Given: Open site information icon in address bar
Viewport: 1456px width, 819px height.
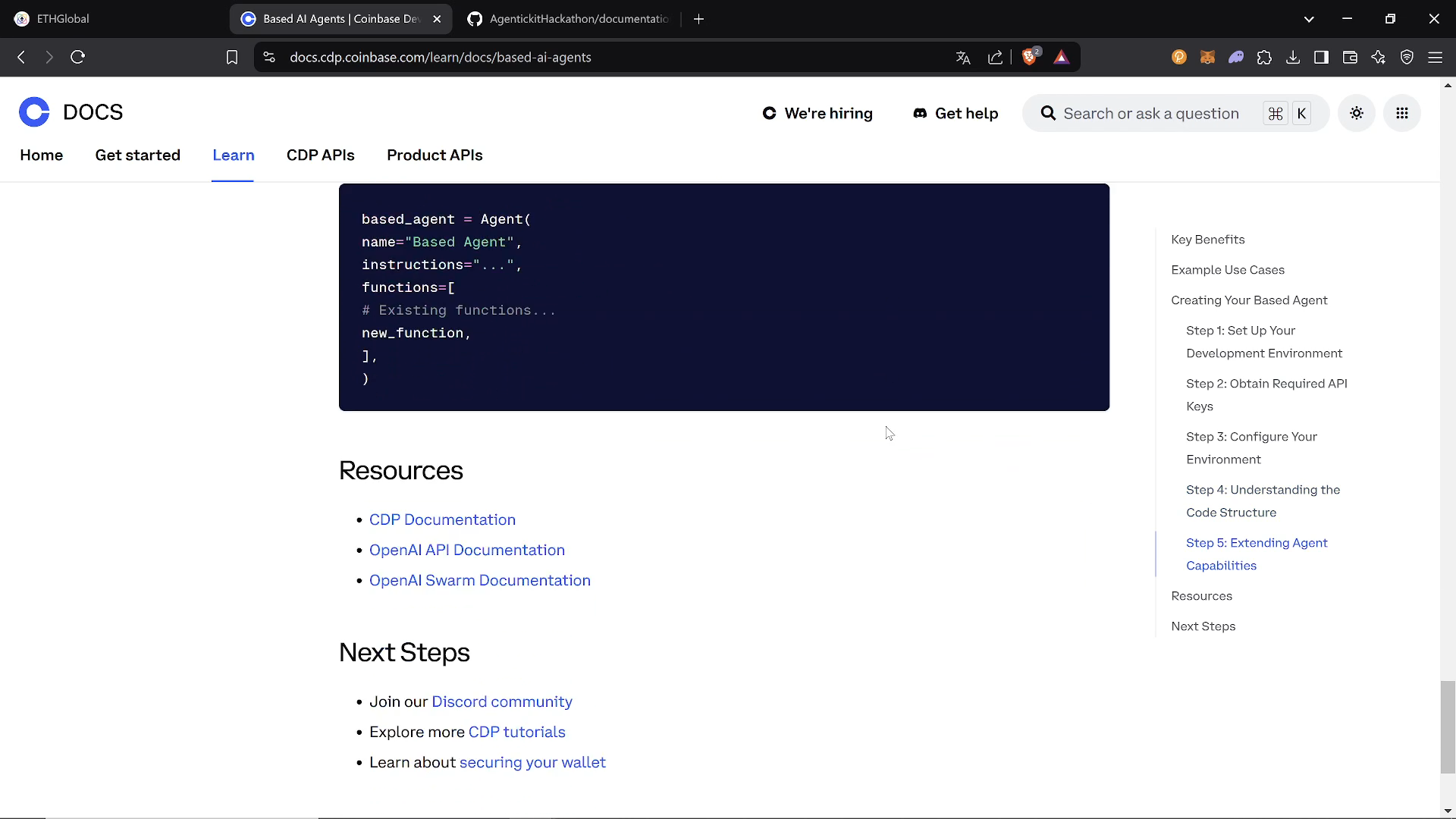Looking at the screenshot, I should [269, 57].
